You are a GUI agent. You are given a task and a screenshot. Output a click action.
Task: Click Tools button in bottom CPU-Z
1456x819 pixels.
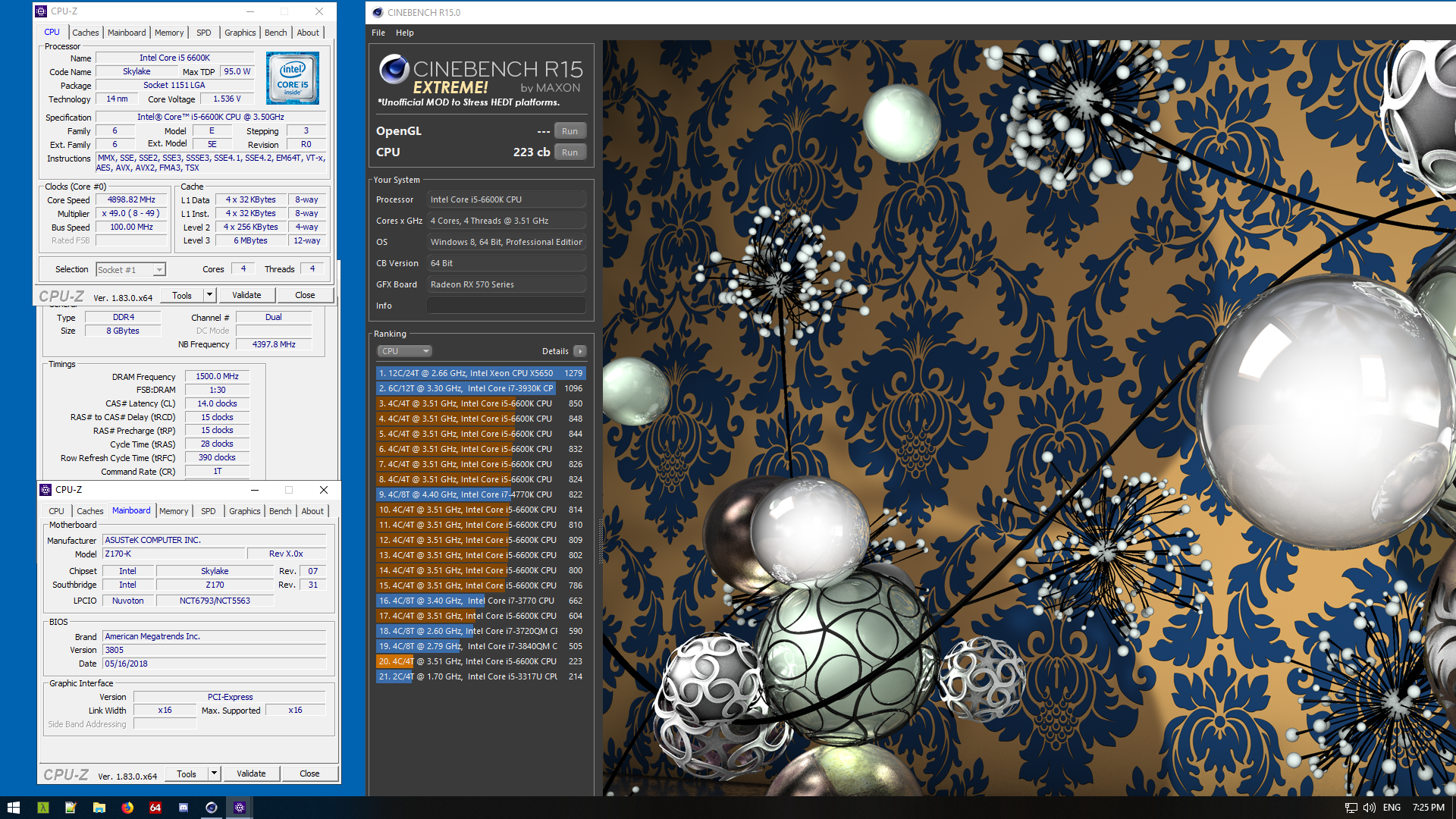[187, 773]
